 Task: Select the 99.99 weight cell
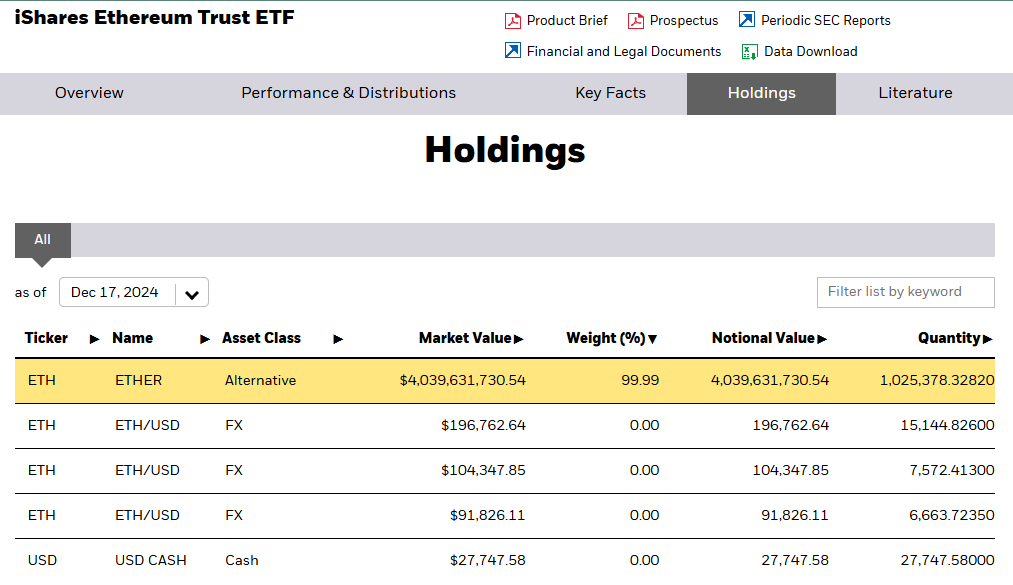point(640,381)
